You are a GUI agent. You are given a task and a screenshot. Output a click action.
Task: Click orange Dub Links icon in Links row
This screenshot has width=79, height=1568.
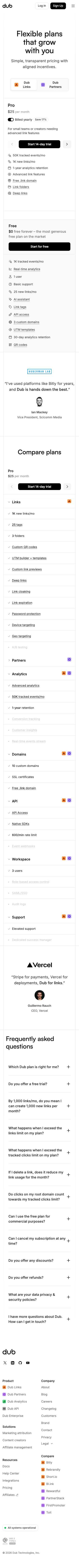[x=69, y=502]
